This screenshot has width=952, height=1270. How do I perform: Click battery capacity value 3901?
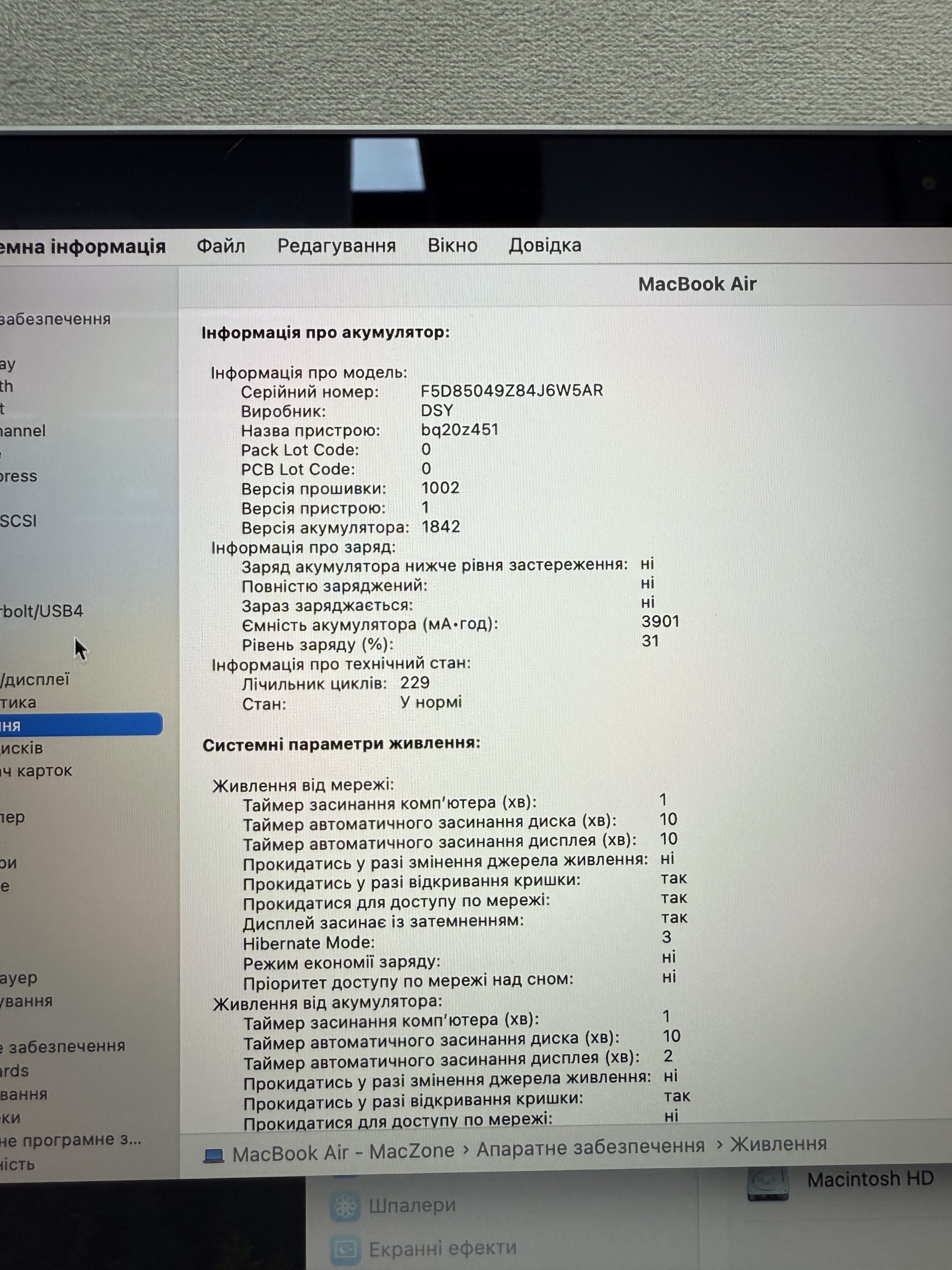click(x=660, y=622)
